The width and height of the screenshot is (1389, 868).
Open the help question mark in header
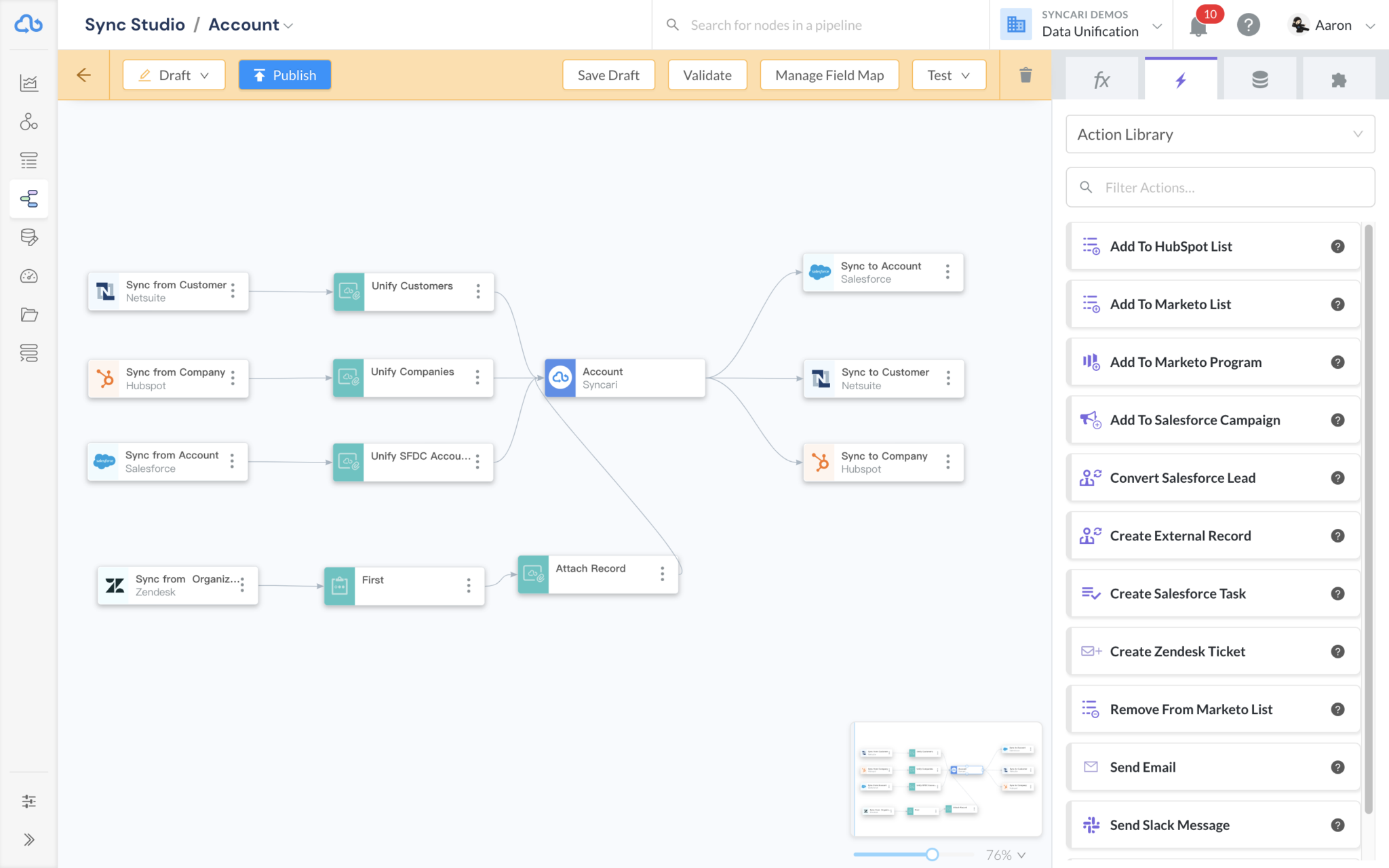pyautogui.click(x=1248, y=25)
